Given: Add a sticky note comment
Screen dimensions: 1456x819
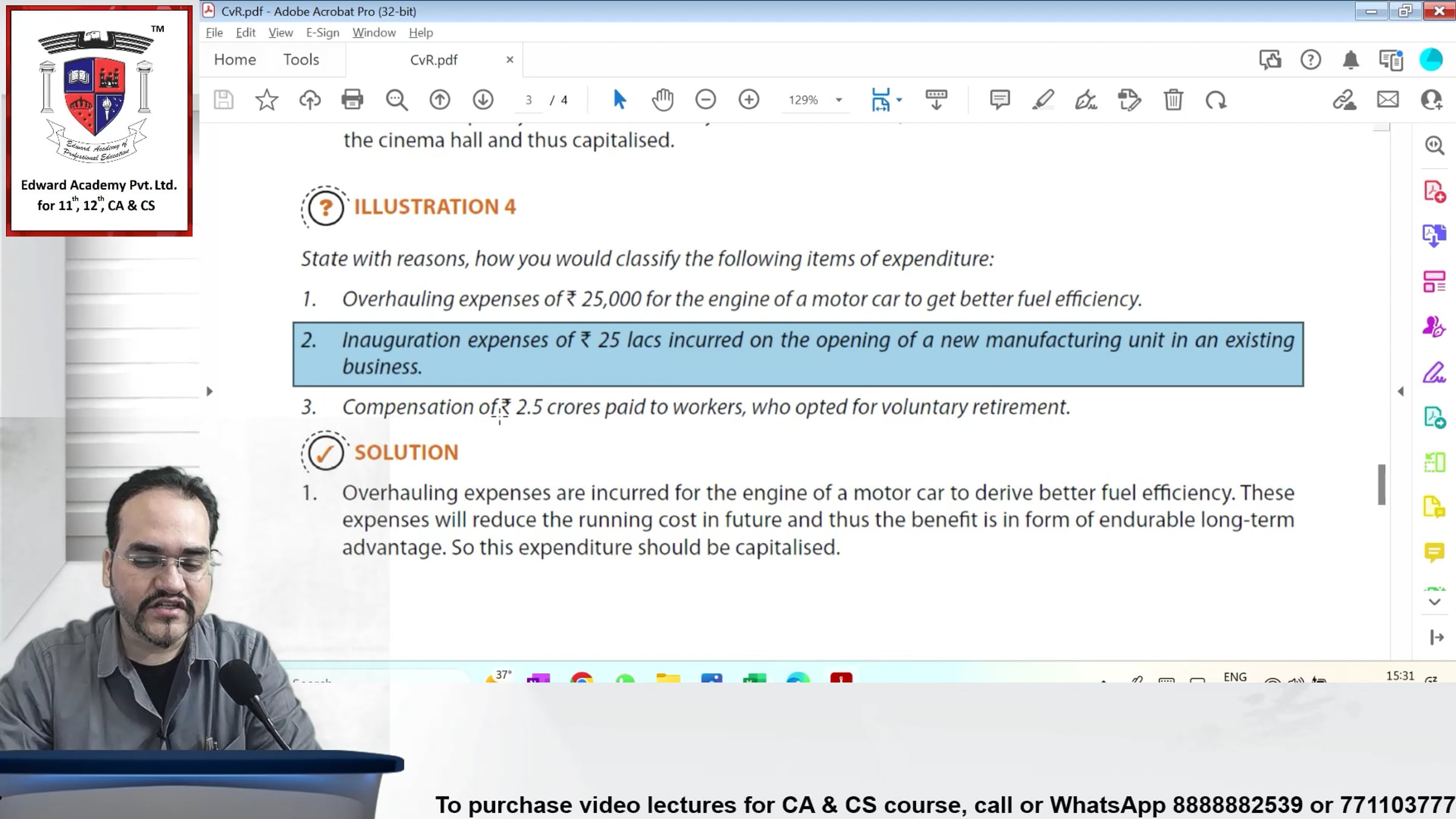Looking at the screenshot, I should point(999,99).
